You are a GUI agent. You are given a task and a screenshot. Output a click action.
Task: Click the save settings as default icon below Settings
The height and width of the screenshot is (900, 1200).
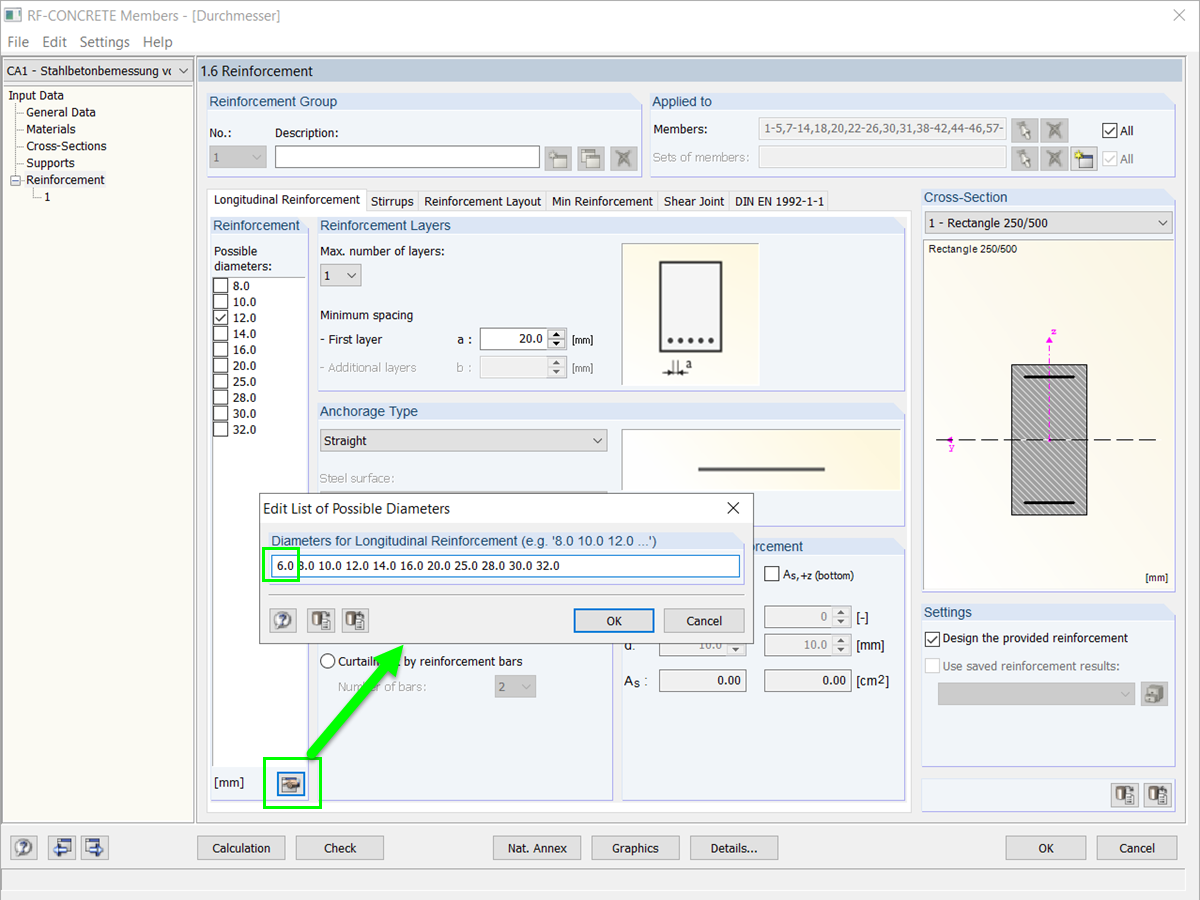tap(1157, 795)
